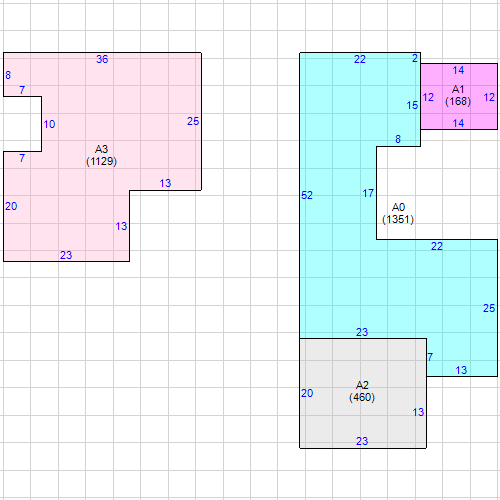
Task: Click dimension 36 on A3's top edge
Action: 102,59
